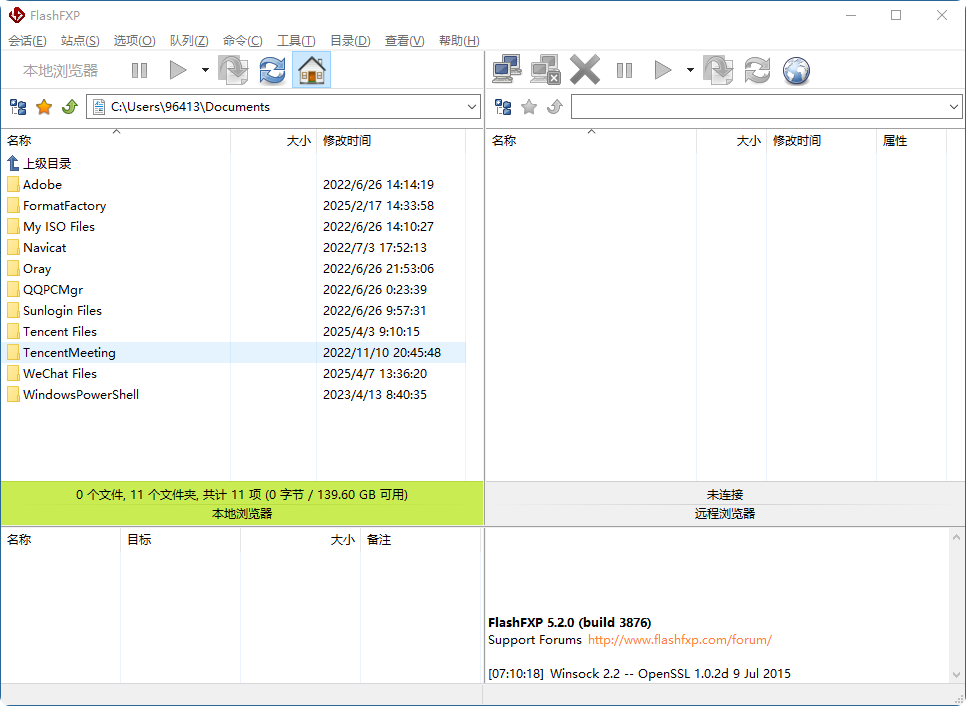
Task: Click the globe internet icon
Action: tap(797, 70)
